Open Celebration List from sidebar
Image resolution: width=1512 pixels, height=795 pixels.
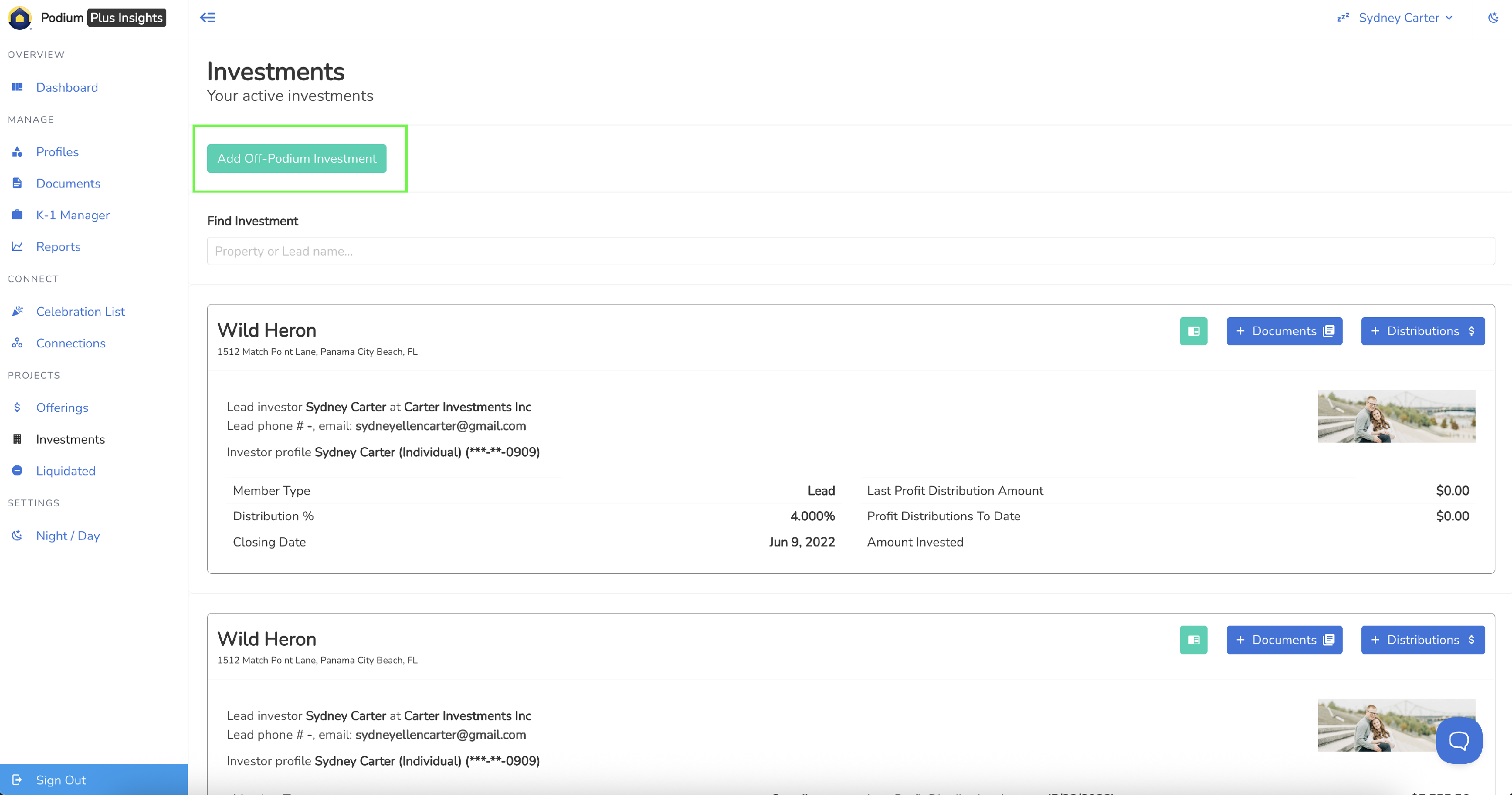(81, 311)
